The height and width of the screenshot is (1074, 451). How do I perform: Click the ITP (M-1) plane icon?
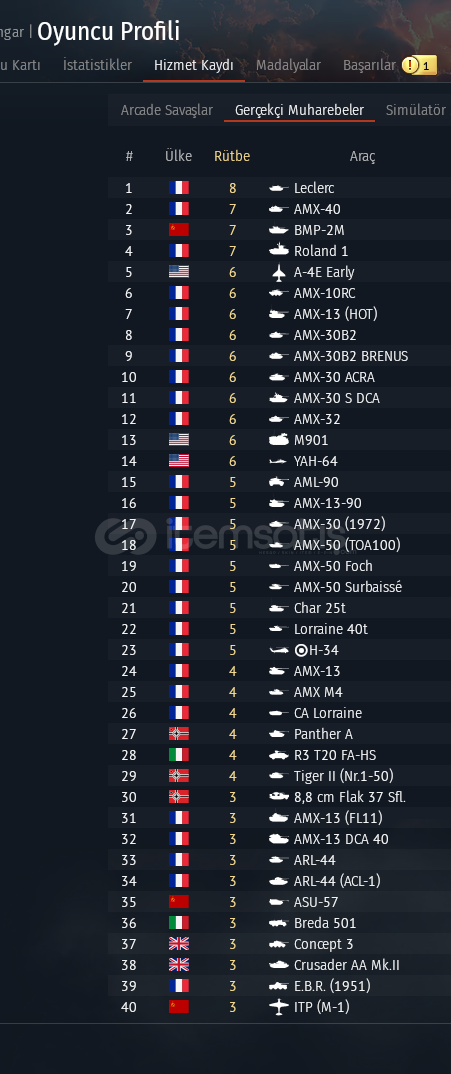pos(278,1008)
